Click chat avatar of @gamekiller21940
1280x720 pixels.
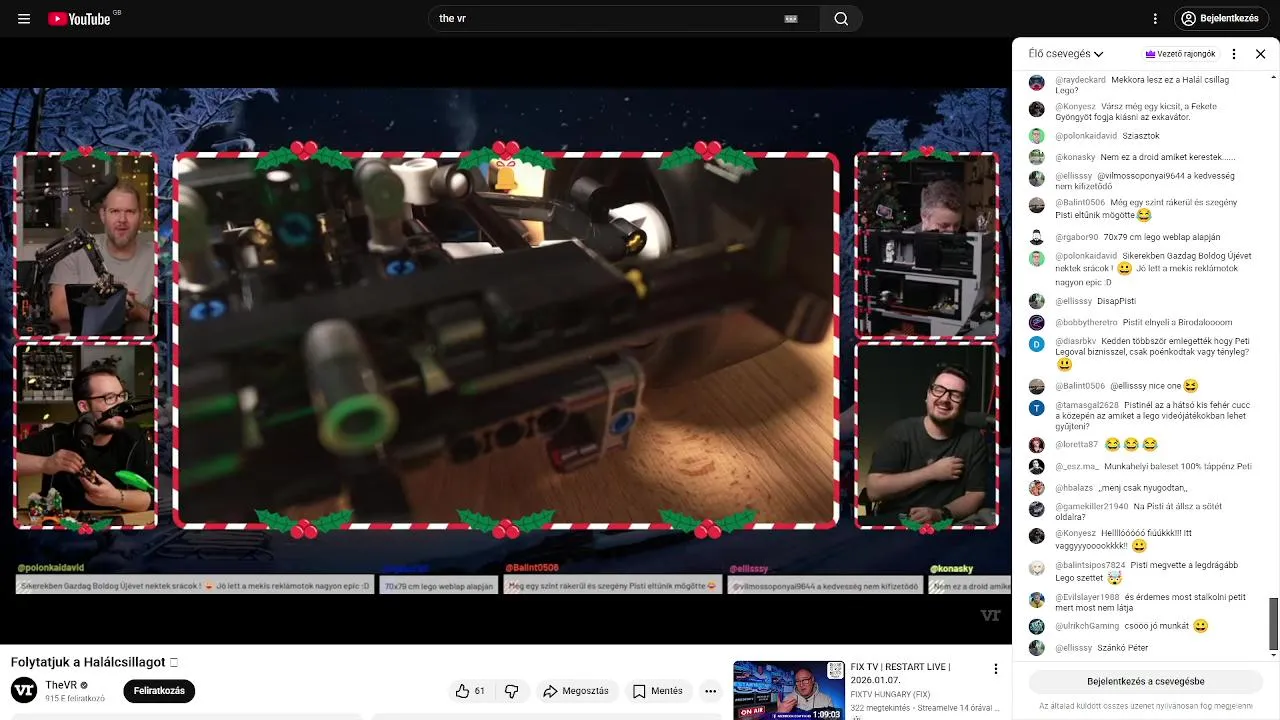[1037, 509]
